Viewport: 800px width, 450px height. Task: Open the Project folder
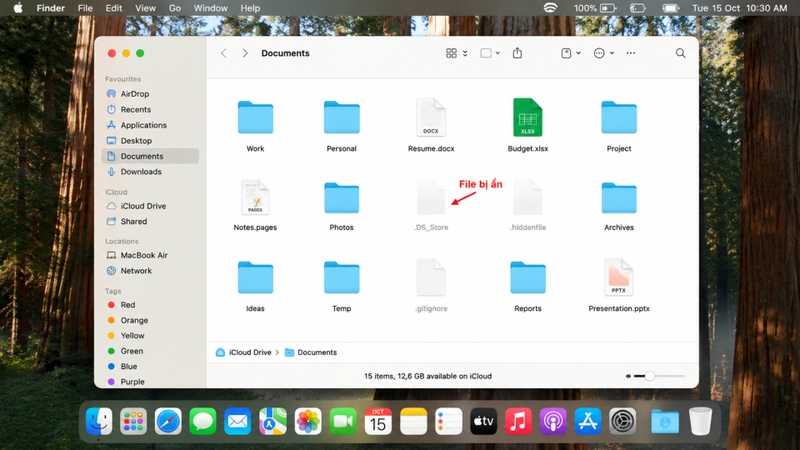point(619,117)
